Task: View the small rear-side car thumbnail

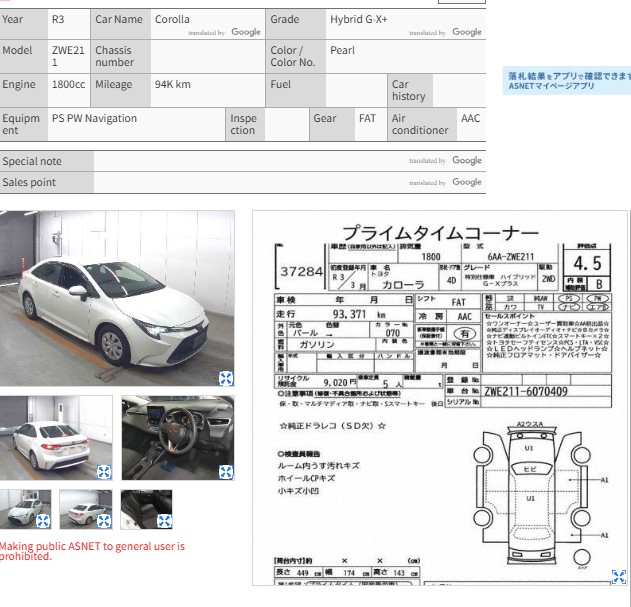Action: pos(86,509)
